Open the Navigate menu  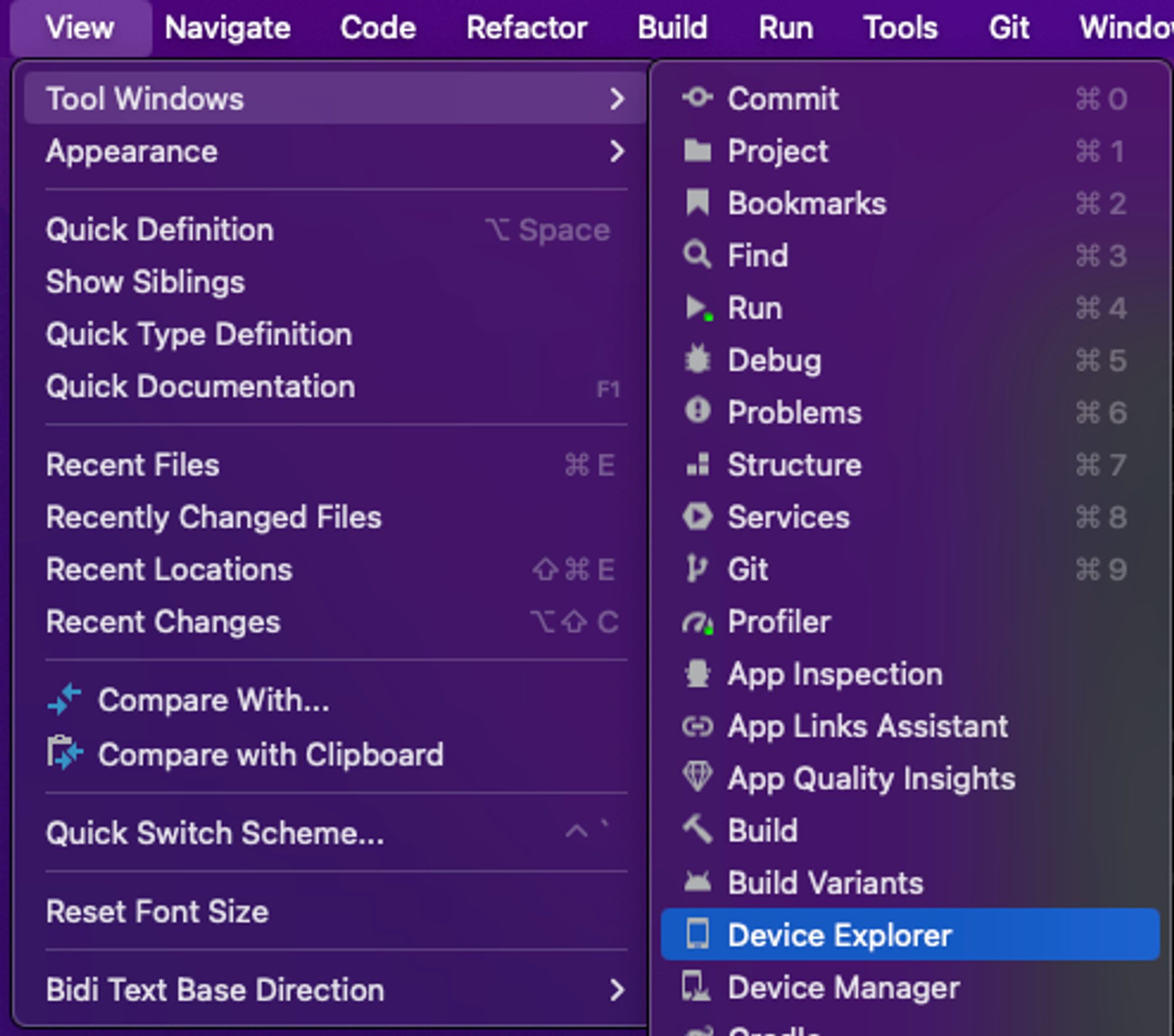click(227, 28)
